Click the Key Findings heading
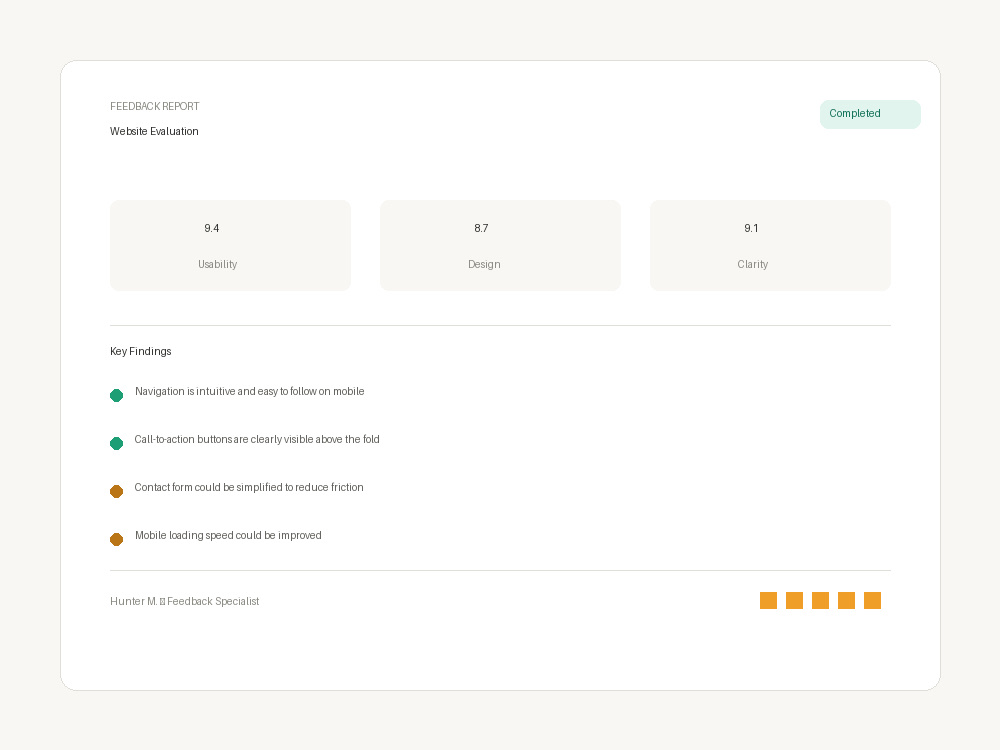Image resolution: width=1000 pixels, height=750 pixels. point(140,351)
